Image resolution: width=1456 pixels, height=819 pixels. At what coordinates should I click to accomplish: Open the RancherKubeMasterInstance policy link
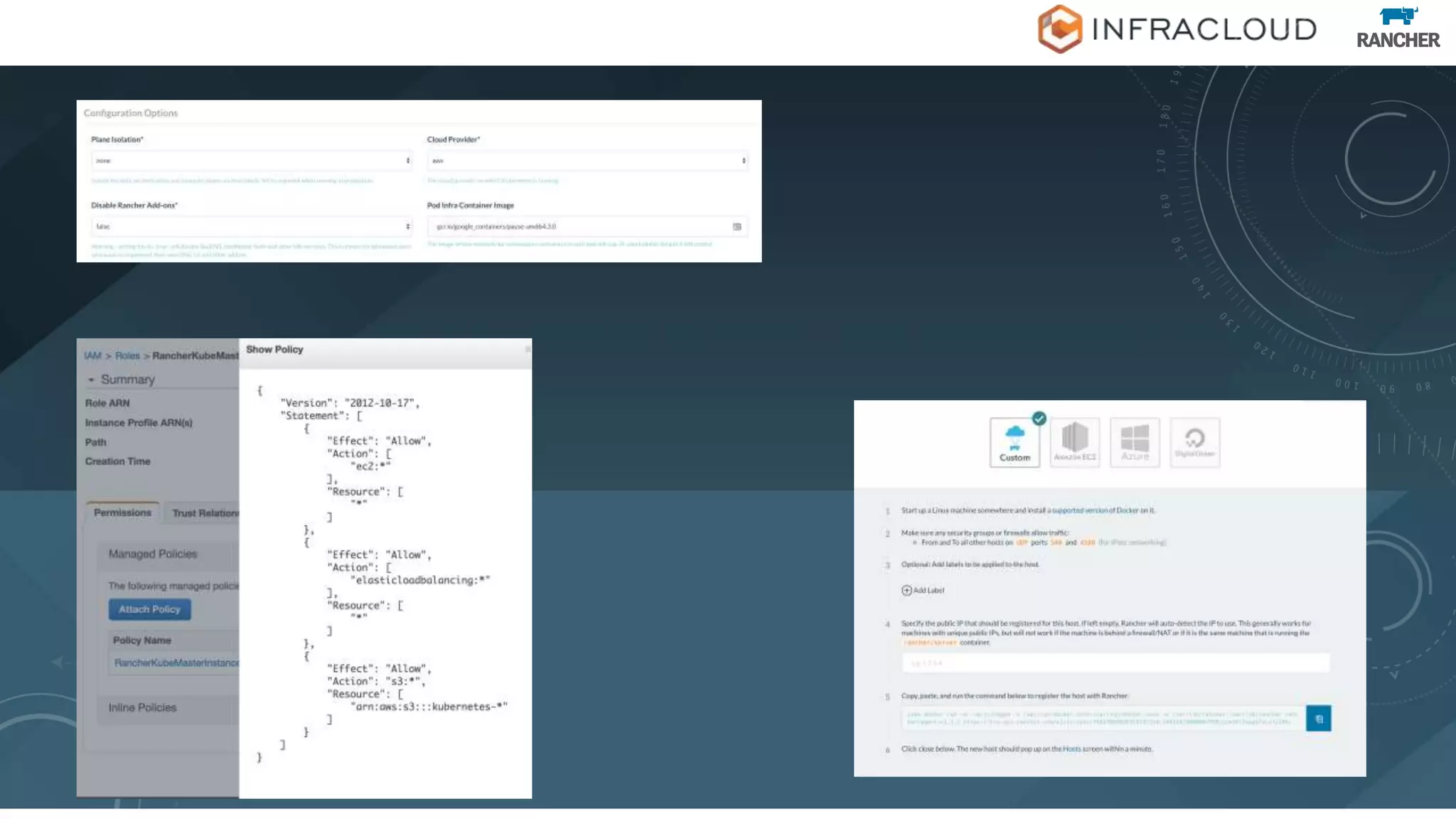(x=176, y=663)
